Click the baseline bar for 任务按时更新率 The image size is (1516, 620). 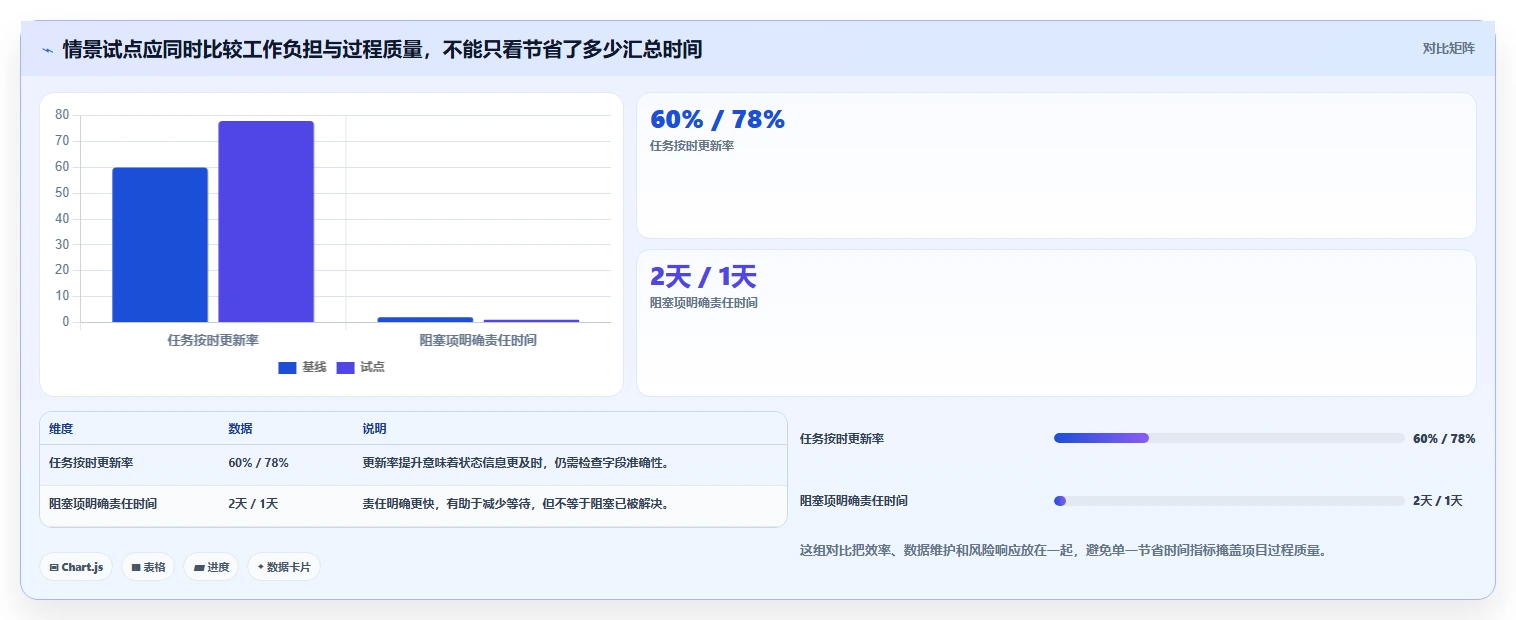(x=160, y=245)
